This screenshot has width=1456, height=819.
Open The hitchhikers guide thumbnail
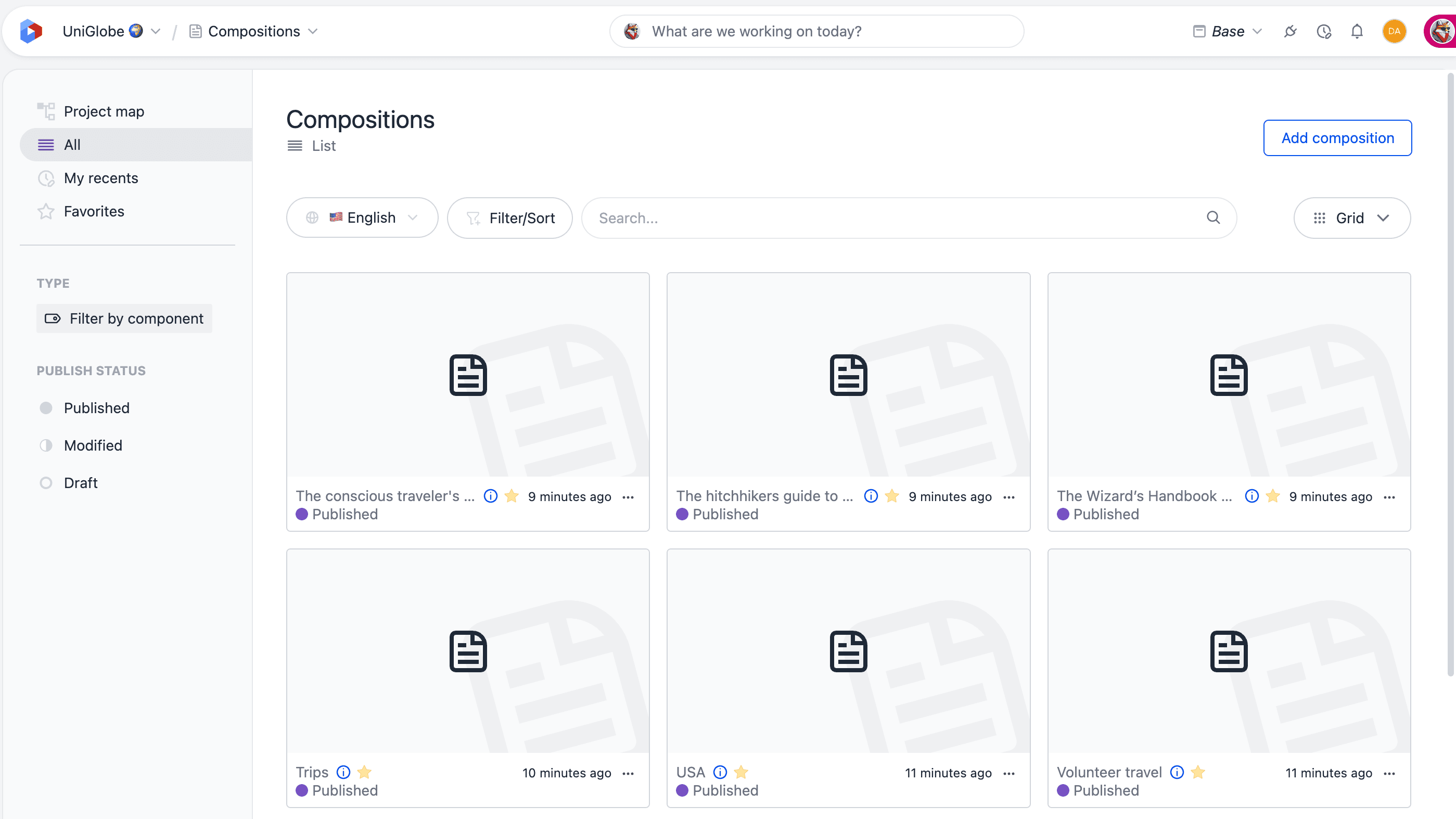coord(848,375)
